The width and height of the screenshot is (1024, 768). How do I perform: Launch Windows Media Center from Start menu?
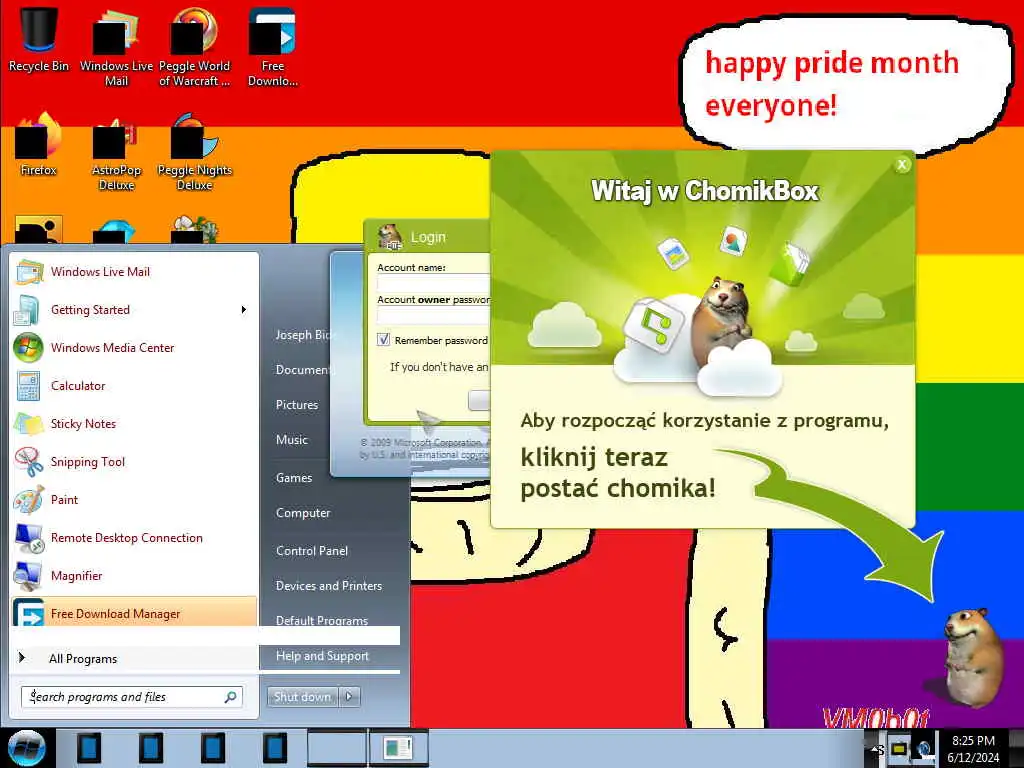134,347
